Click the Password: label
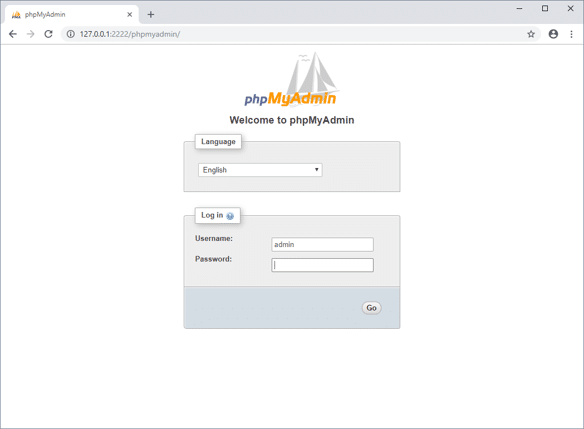The width and height of the screenshot is (584, 429). 213,259
